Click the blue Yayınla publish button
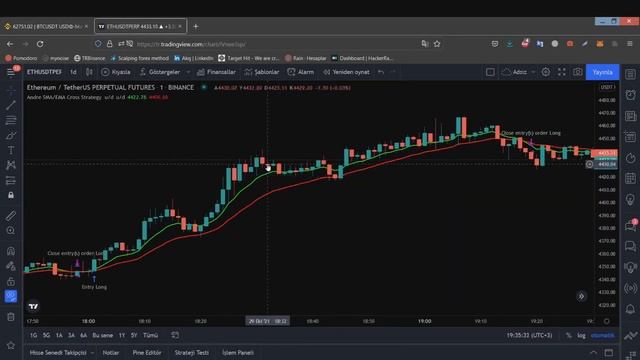Image resolution: width=640 pixels, height=360 pixels. click(602, 72)
